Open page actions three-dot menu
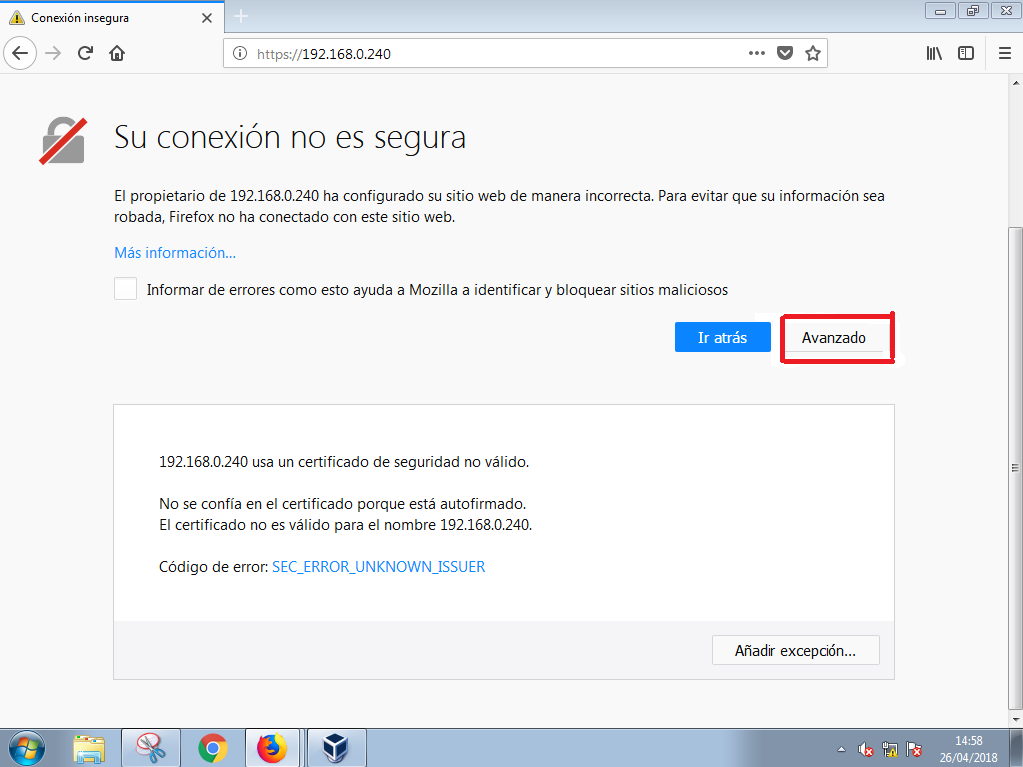The height and width of the screenshot is (767, 1023). [x=757, y=53]
